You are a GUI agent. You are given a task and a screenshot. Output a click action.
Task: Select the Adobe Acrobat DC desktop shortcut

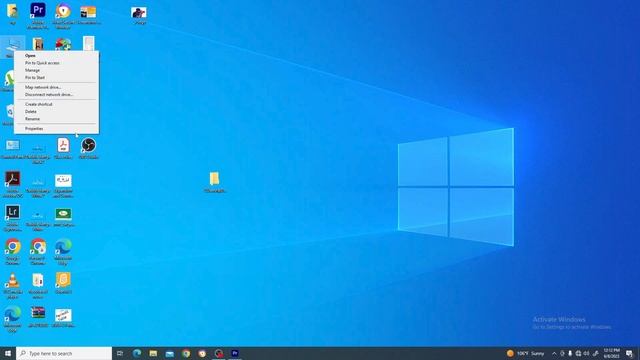13,184
